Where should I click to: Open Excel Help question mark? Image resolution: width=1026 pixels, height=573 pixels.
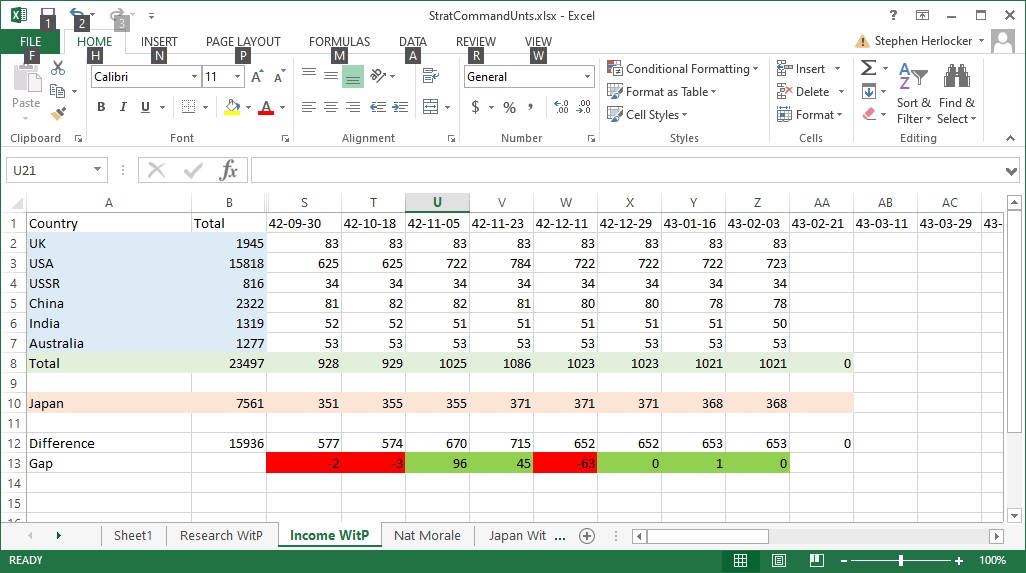point(893,15)
